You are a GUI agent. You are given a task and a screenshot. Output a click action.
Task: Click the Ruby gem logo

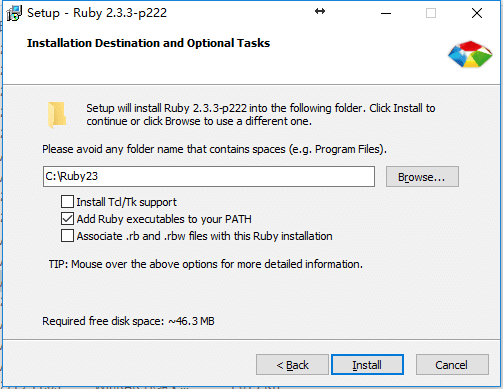click(470, 54)
